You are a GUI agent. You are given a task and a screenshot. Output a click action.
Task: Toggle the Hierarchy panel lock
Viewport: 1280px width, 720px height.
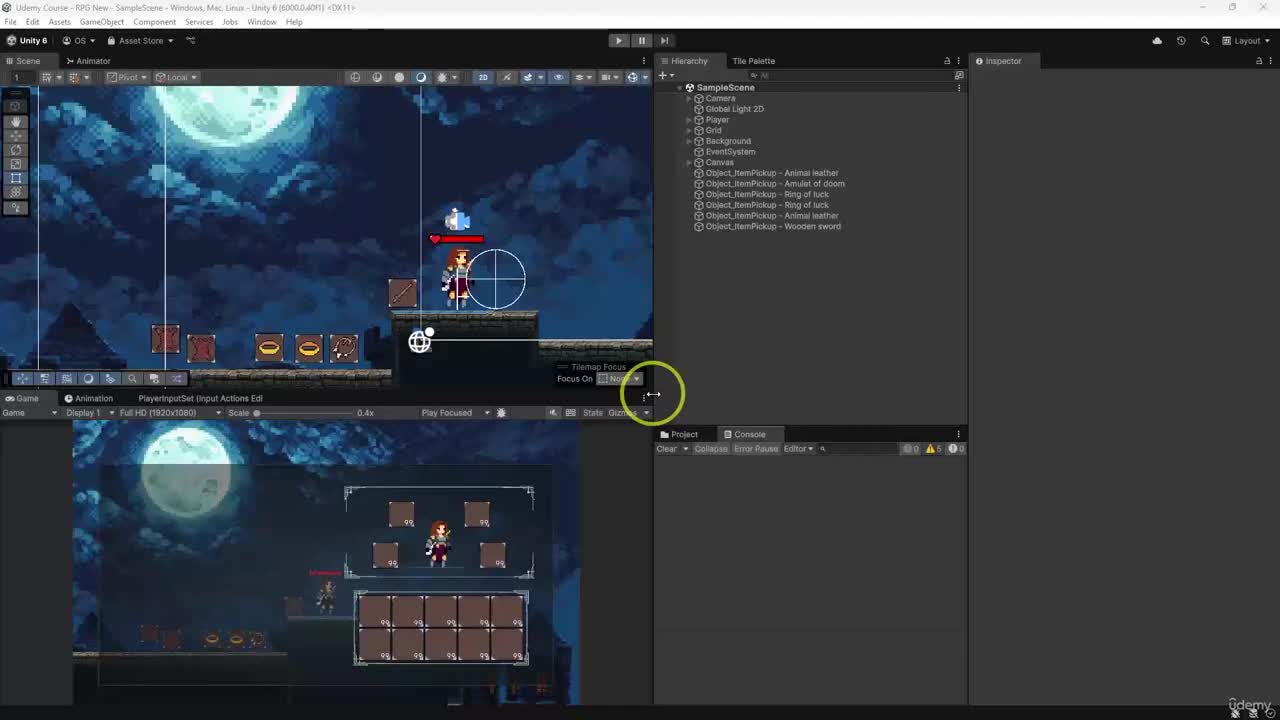click(947, 61)
